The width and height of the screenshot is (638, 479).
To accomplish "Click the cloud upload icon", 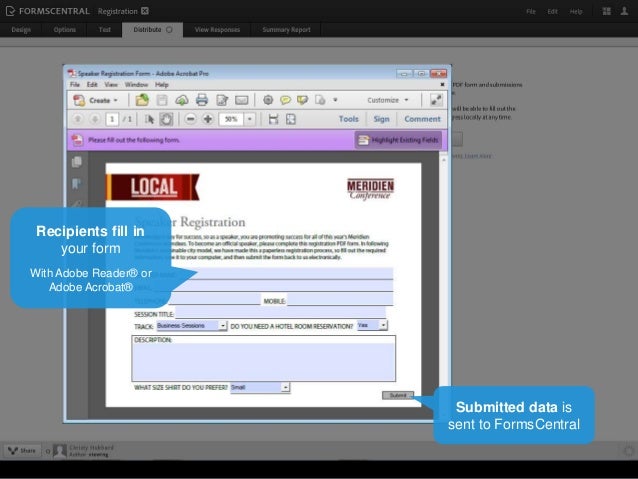I will click(x=181, y=100).
